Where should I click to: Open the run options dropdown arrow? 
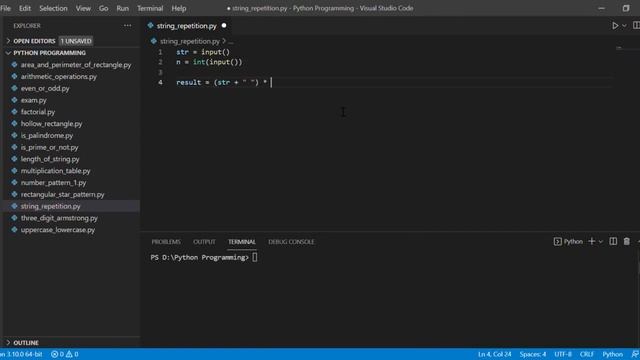[x=624, y=26]
